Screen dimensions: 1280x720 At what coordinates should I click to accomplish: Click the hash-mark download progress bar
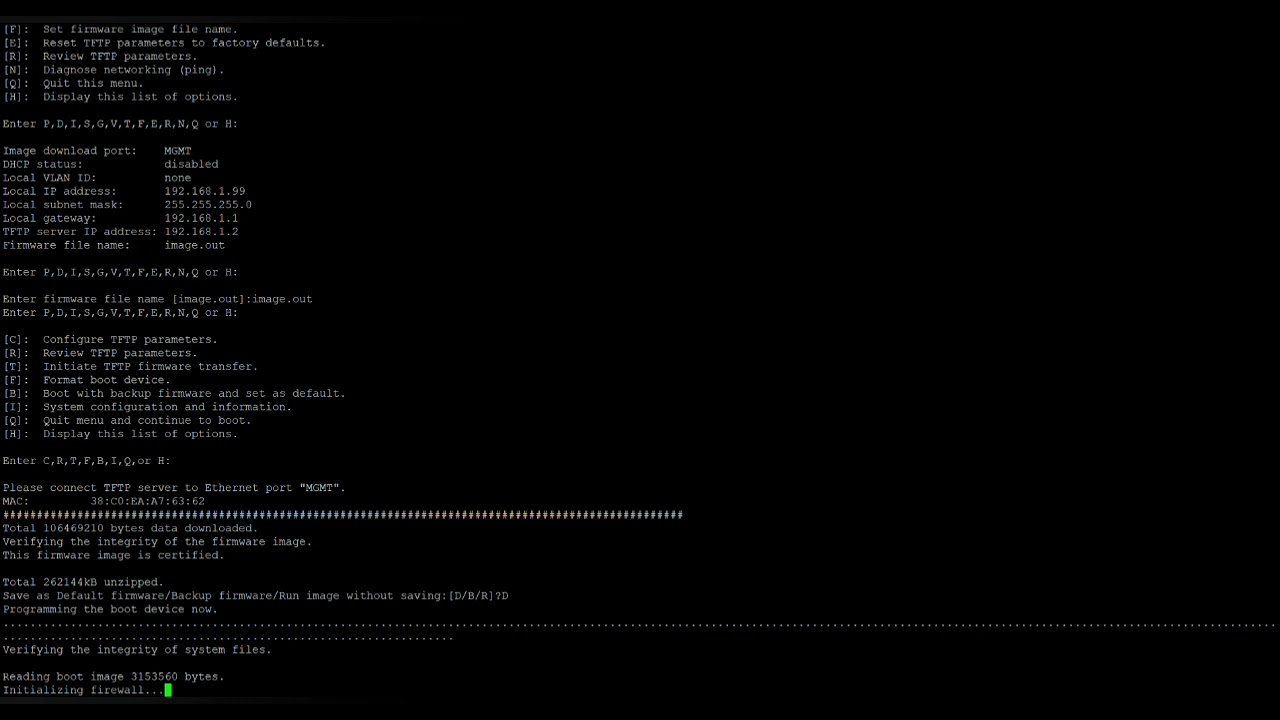point(343,515)
